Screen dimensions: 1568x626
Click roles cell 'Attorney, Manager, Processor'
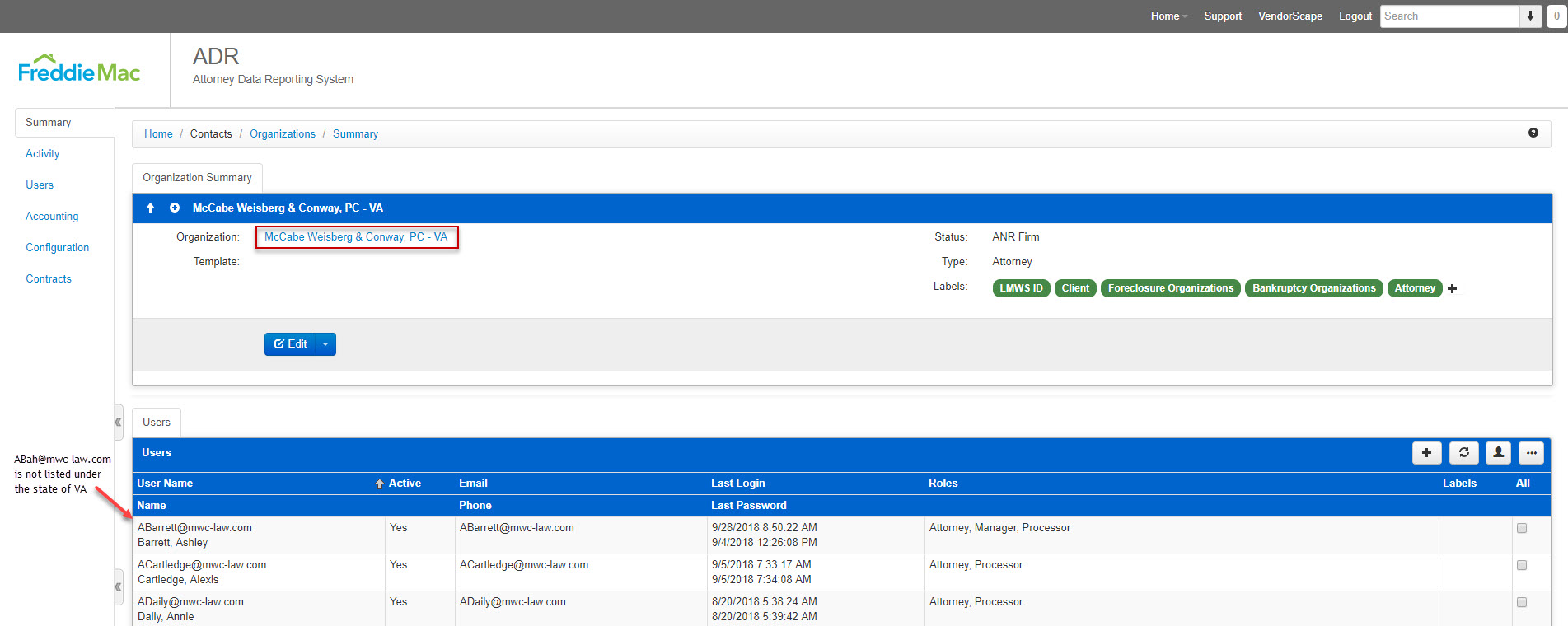tap(999, 528)
